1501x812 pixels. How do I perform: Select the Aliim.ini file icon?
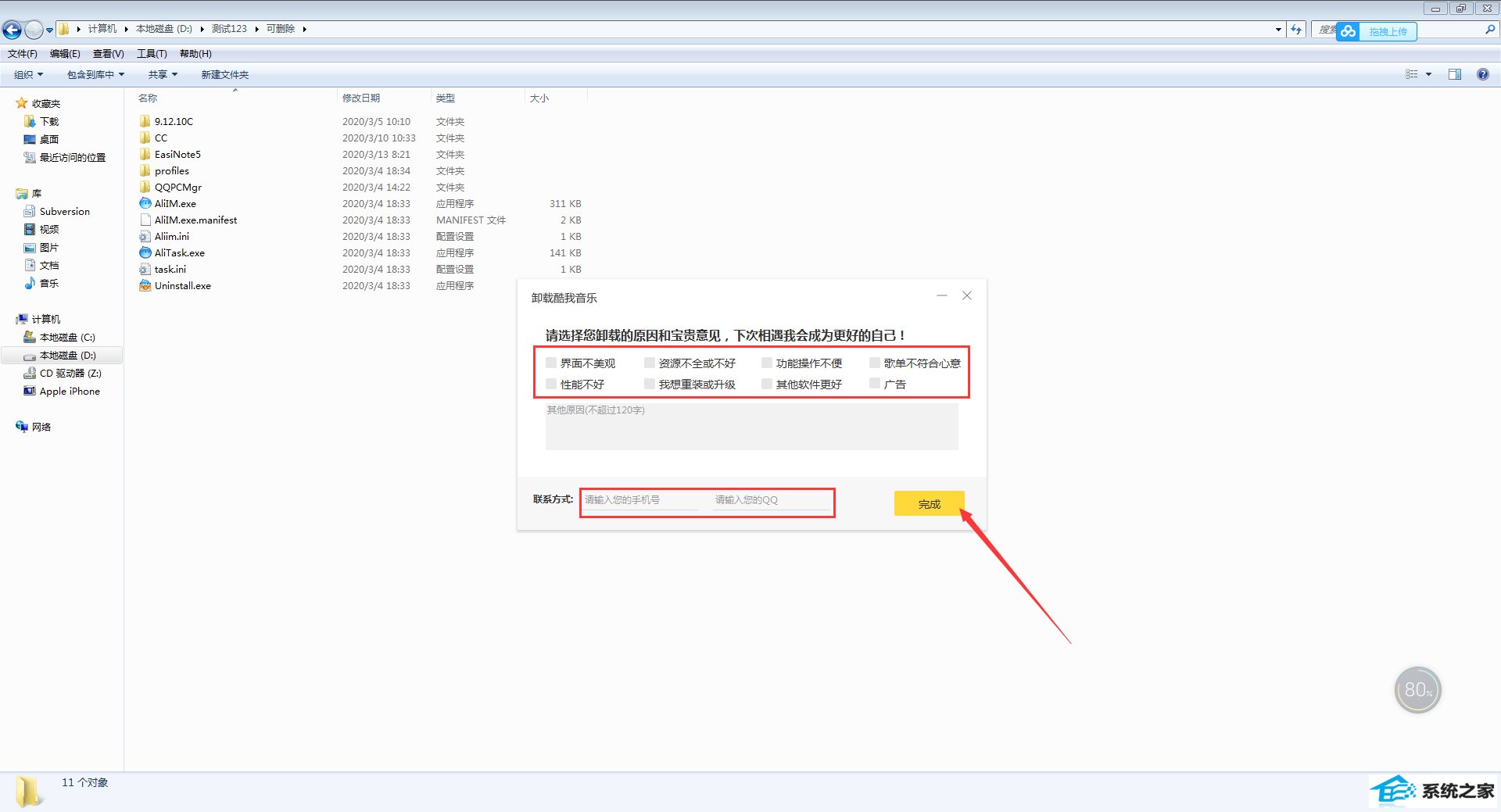(x=145, y=236)
